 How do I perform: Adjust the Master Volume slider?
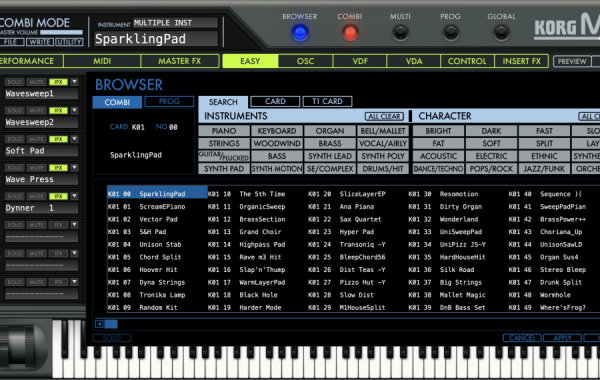[x=61, y=33]
